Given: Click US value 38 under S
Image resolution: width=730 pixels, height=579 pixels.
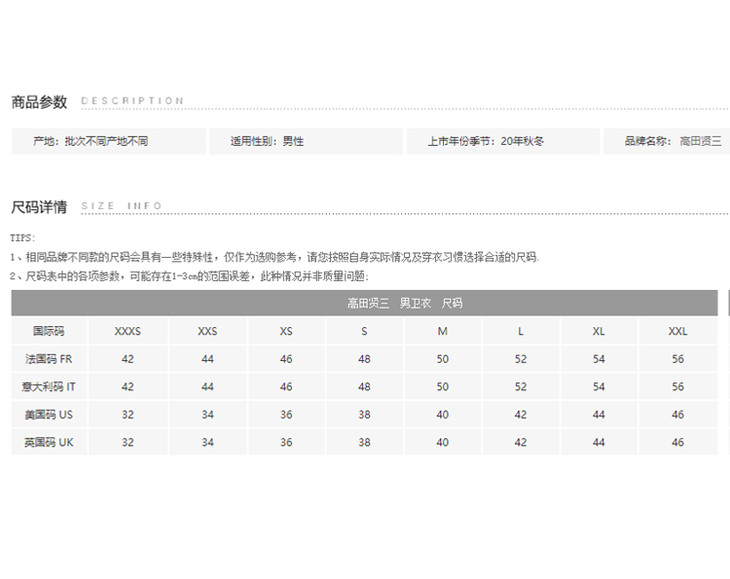Looking at the screenshot, I should pos(364,414).
